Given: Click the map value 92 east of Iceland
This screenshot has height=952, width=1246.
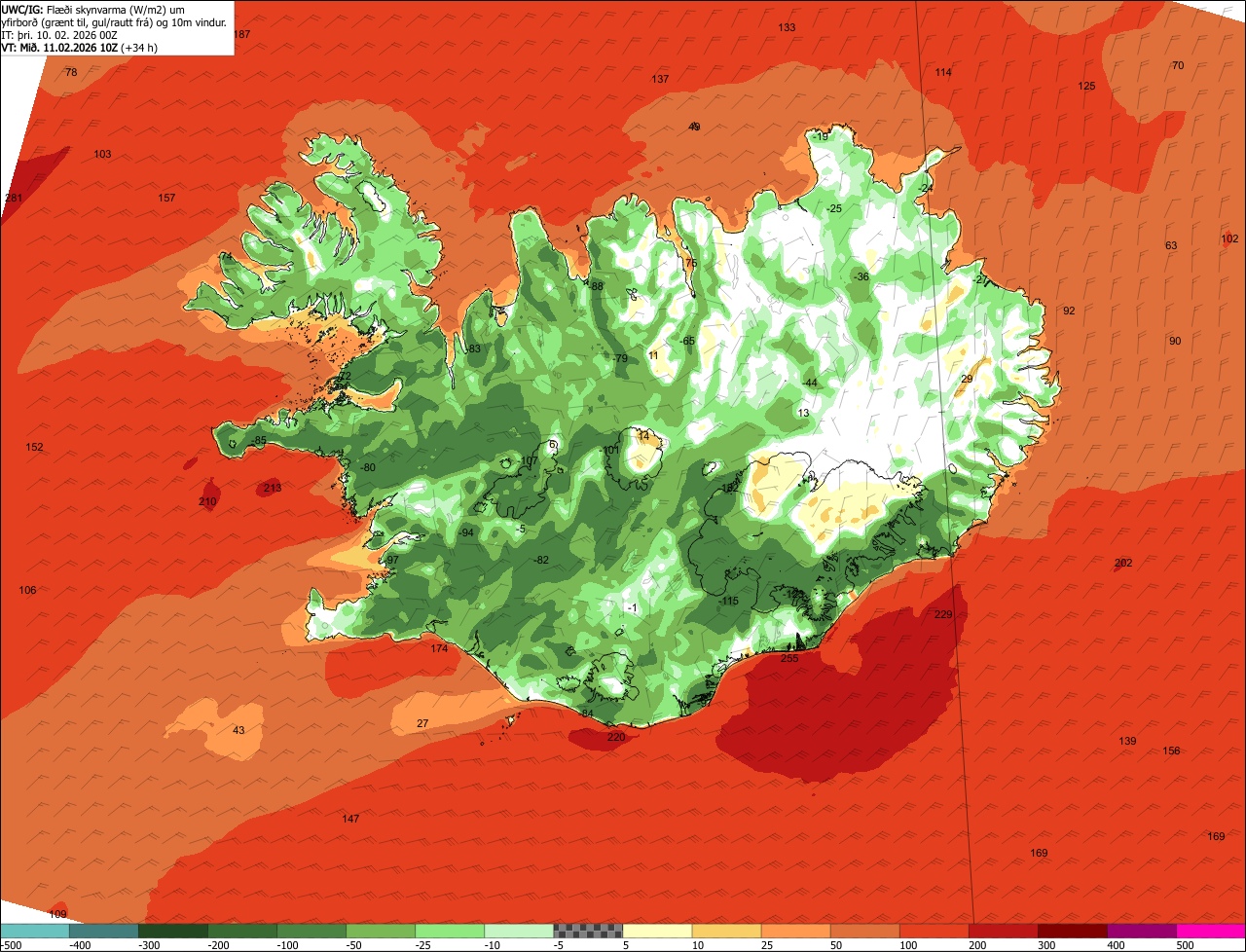Looking at the screenshot, I should pos(1069,311).
